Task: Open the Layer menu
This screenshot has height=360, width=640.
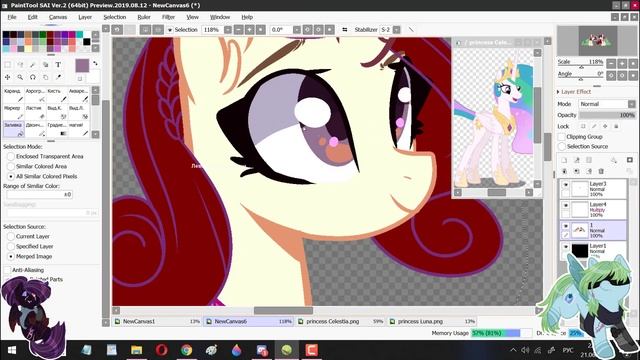Action: point(85,17)
